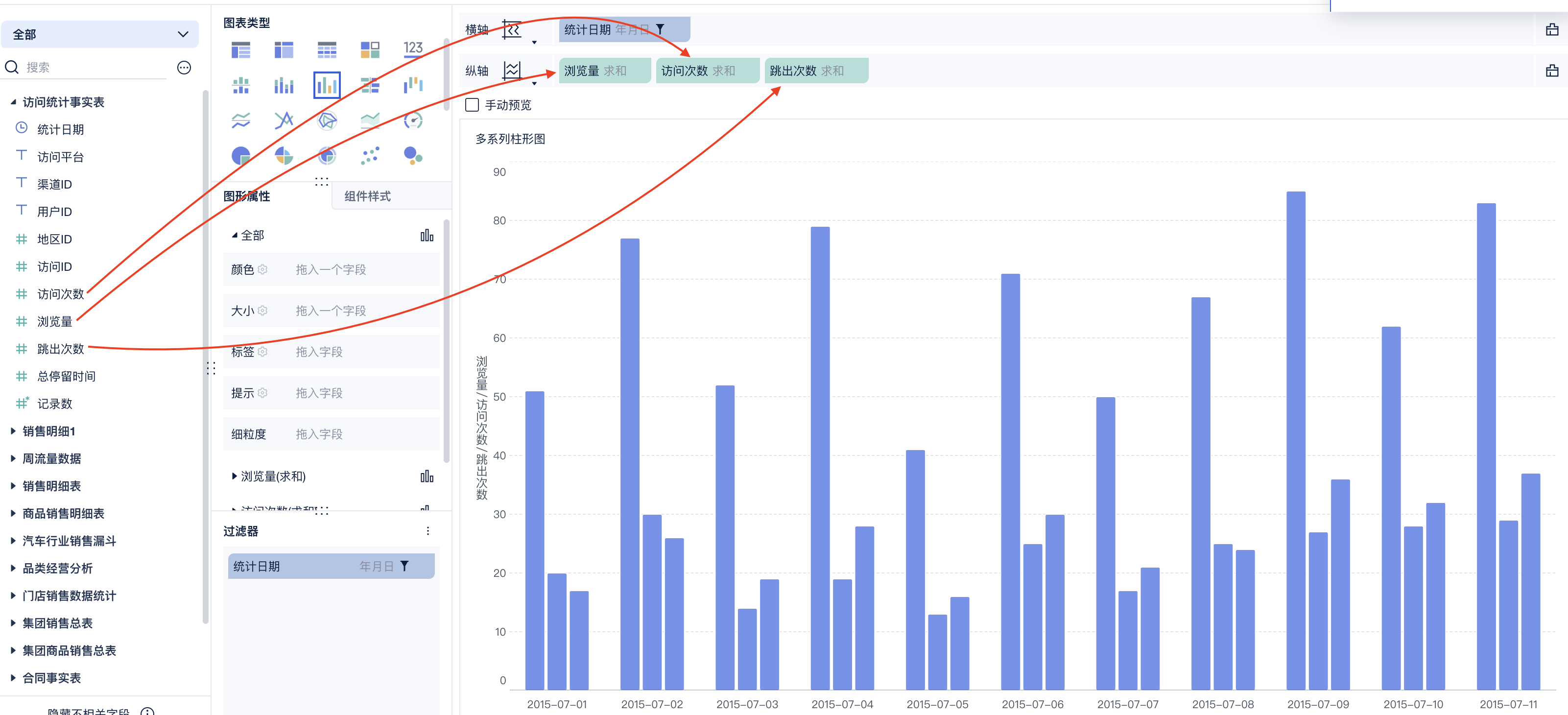Open the 全部 dataset dropdown

pos(100,34)
